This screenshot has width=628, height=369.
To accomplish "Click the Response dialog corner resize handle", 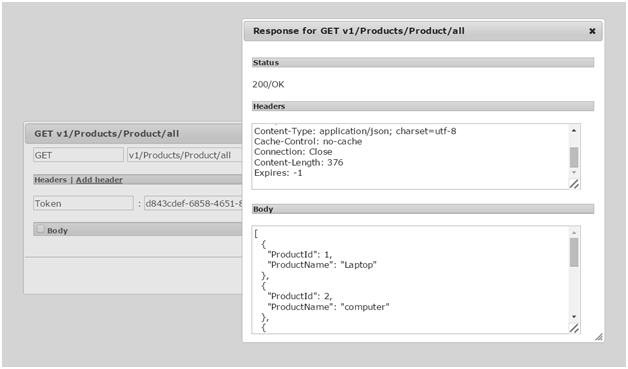I will click(x=599, y=337).
